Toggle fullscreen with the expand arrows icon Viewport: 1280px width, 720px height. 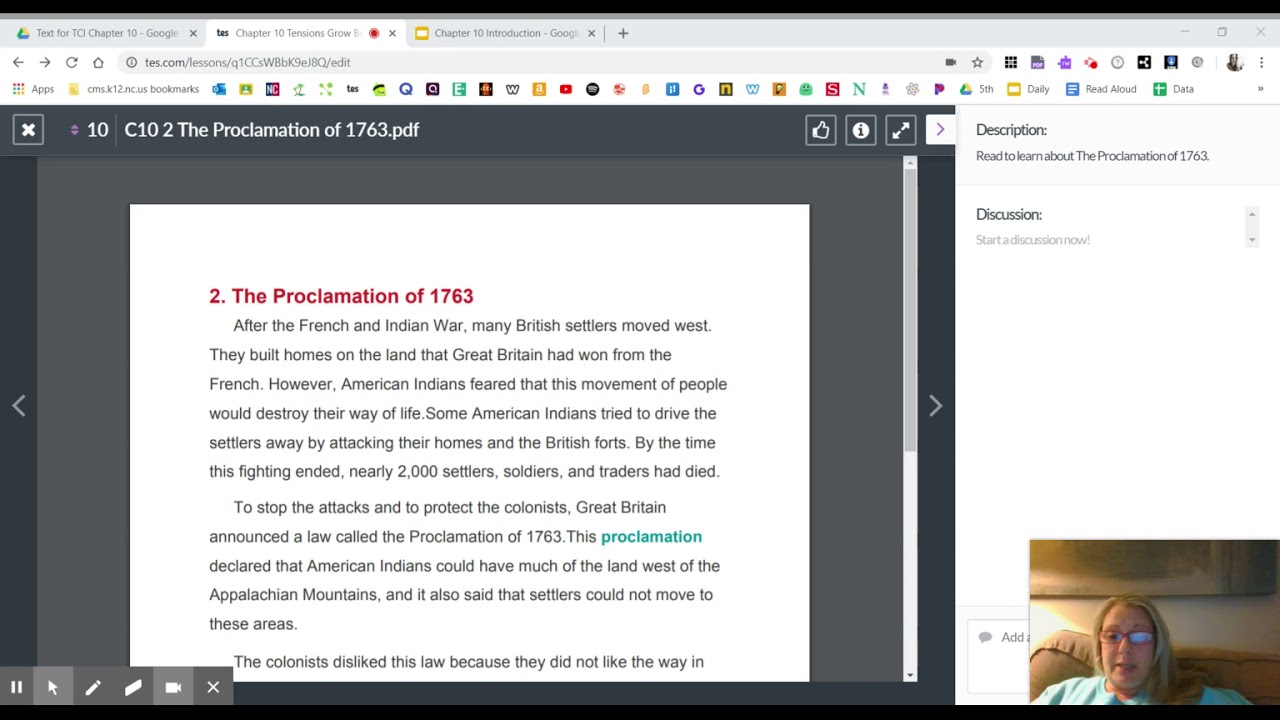pos(901,130)
